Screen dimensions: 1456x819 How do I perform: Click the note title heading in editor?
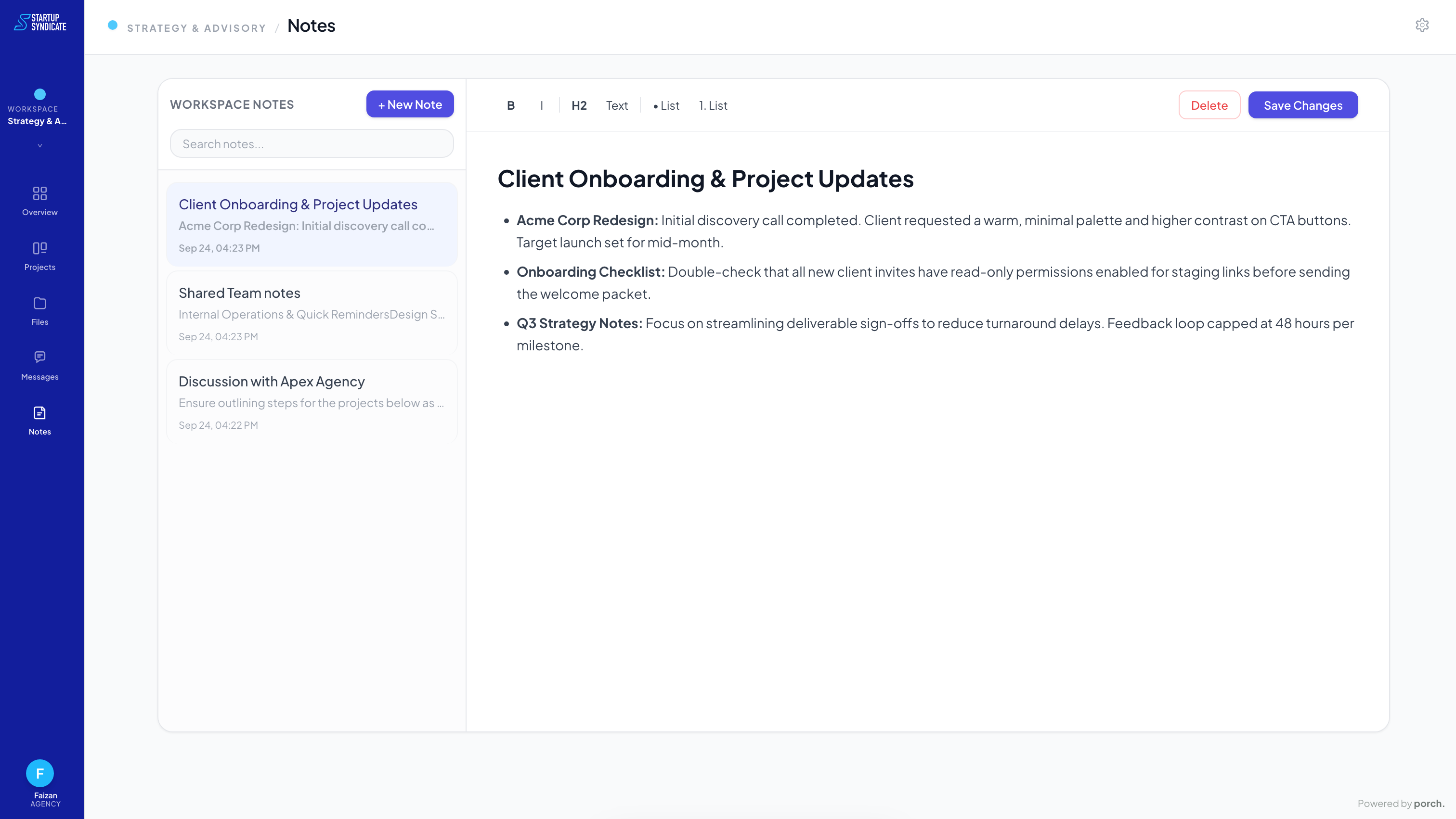pyautogui.click(x=705, y=179)
